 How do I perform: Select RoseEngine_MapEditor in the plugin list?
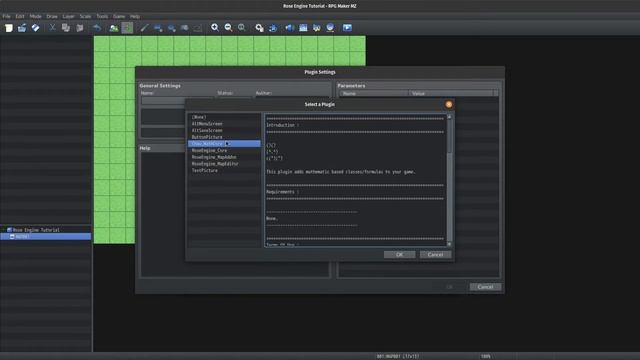tap(224, 164)
